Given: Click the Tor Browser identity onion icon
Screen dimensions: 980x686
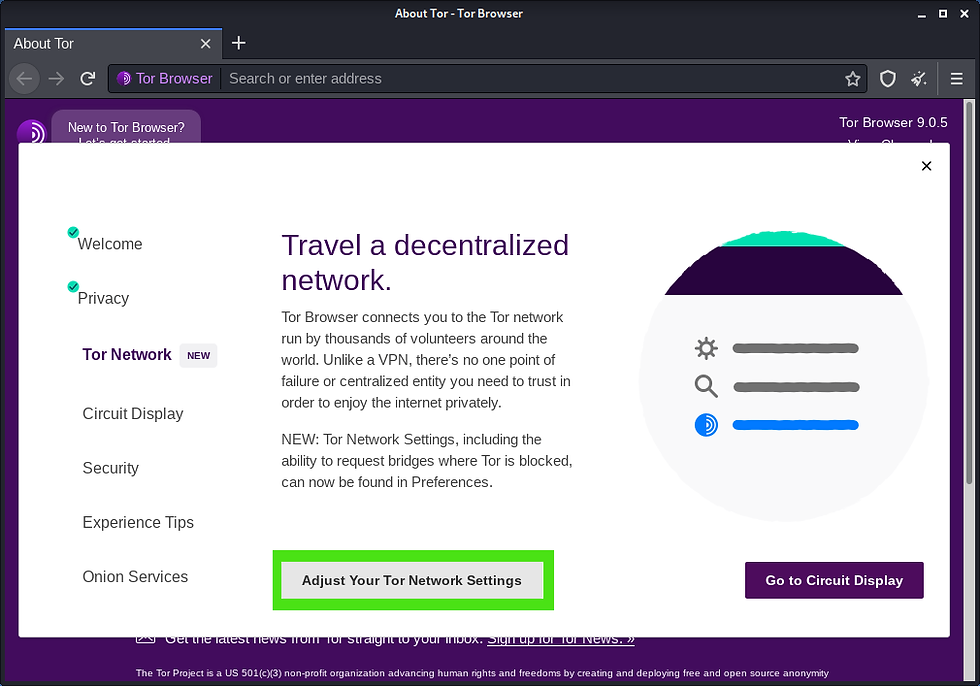Looking at the screenshot, I should (x=124, y=79).
